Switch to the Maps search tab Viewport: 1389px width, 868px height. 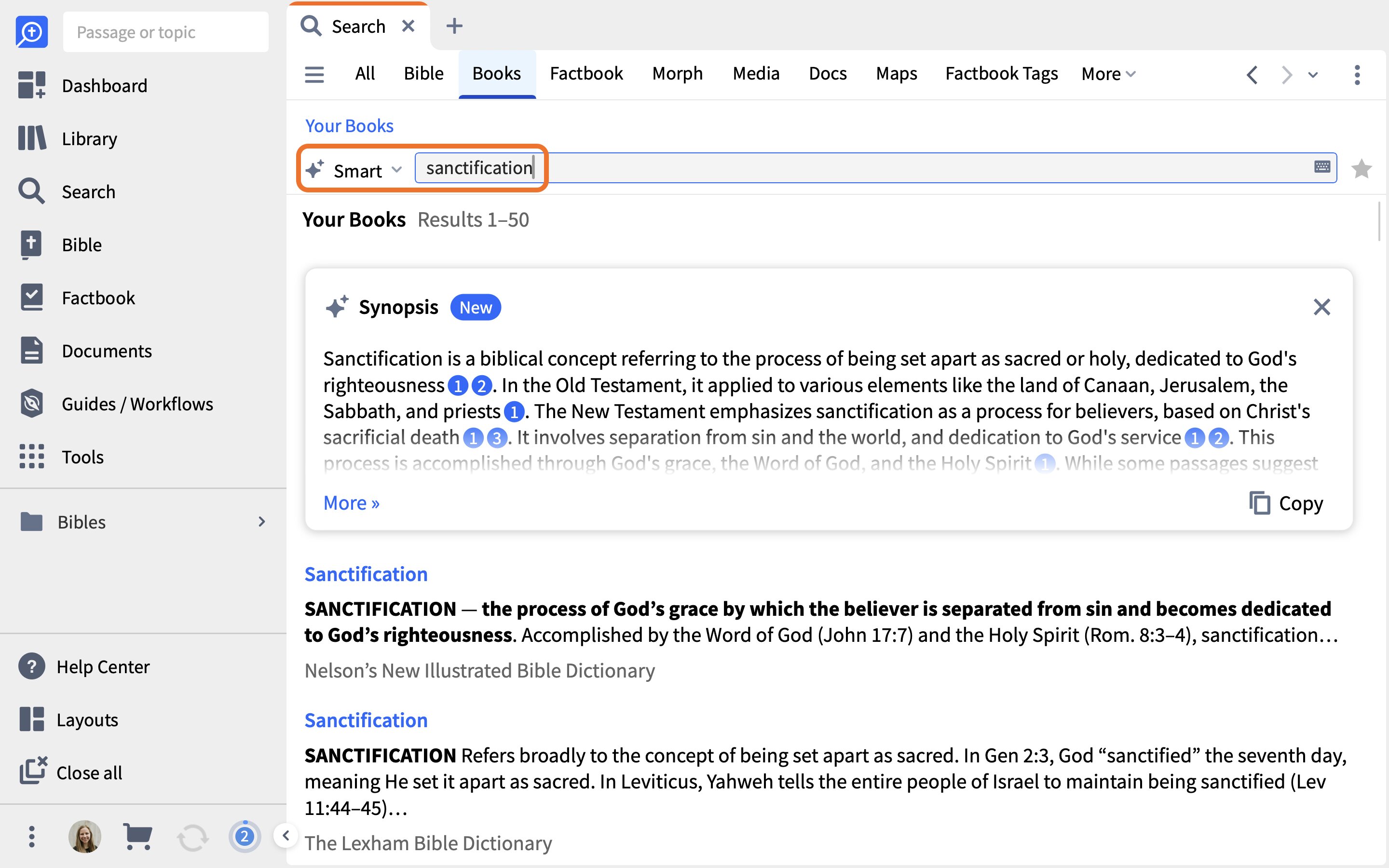[x=897, y=73]
